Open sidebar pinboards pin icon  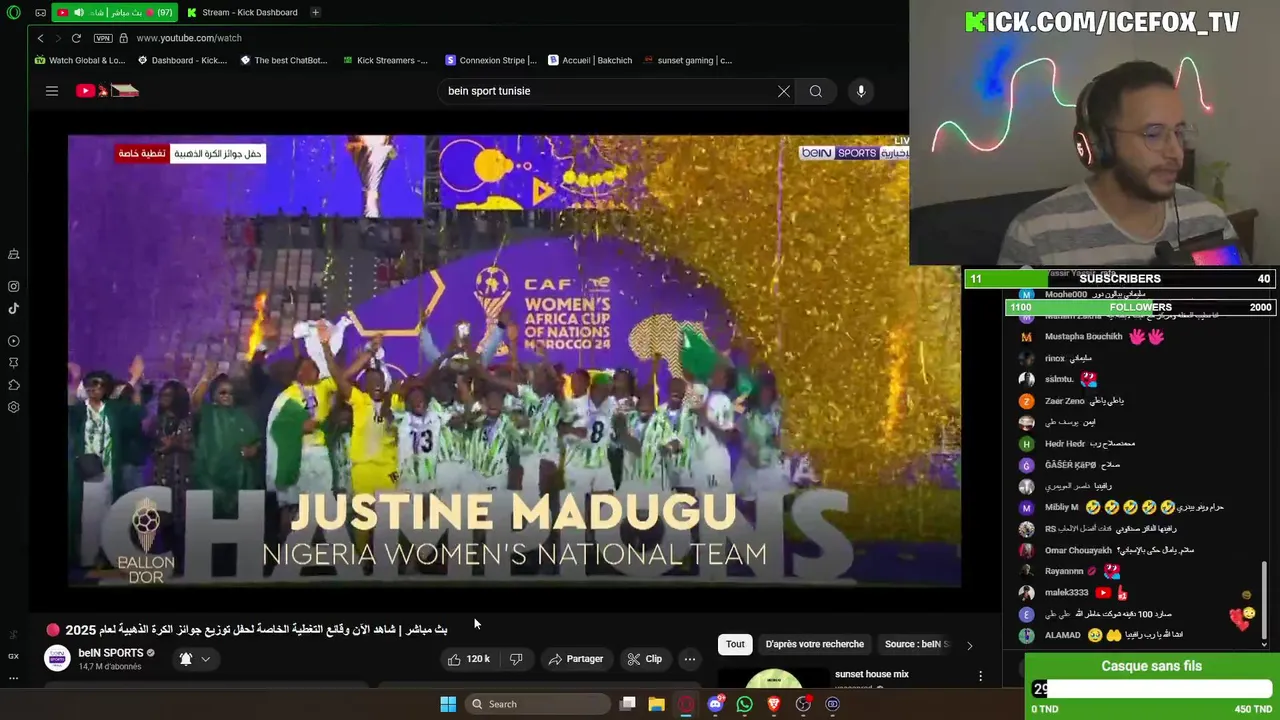[x=14, y=363]
